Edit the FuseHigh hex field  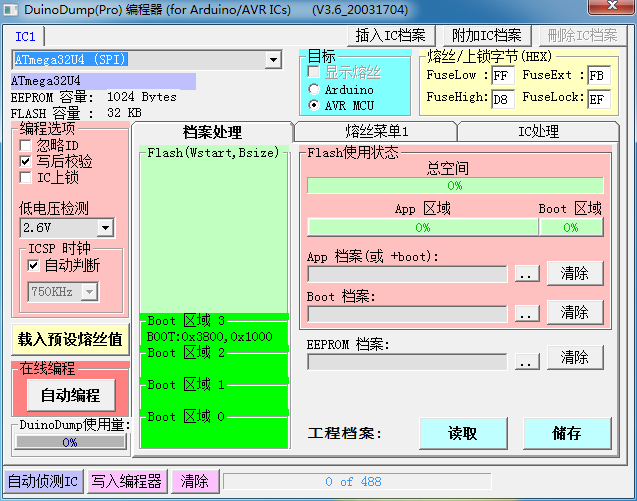tap(503, 99)
